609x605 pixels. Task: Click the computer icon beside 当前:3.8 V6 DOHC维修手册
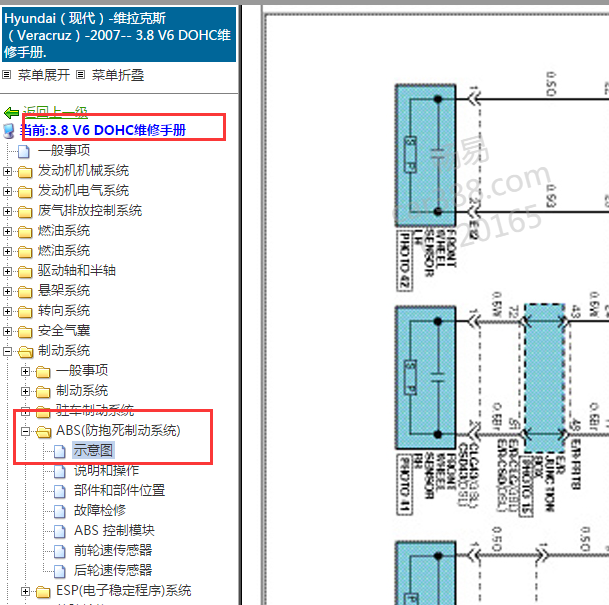(9, 131)
